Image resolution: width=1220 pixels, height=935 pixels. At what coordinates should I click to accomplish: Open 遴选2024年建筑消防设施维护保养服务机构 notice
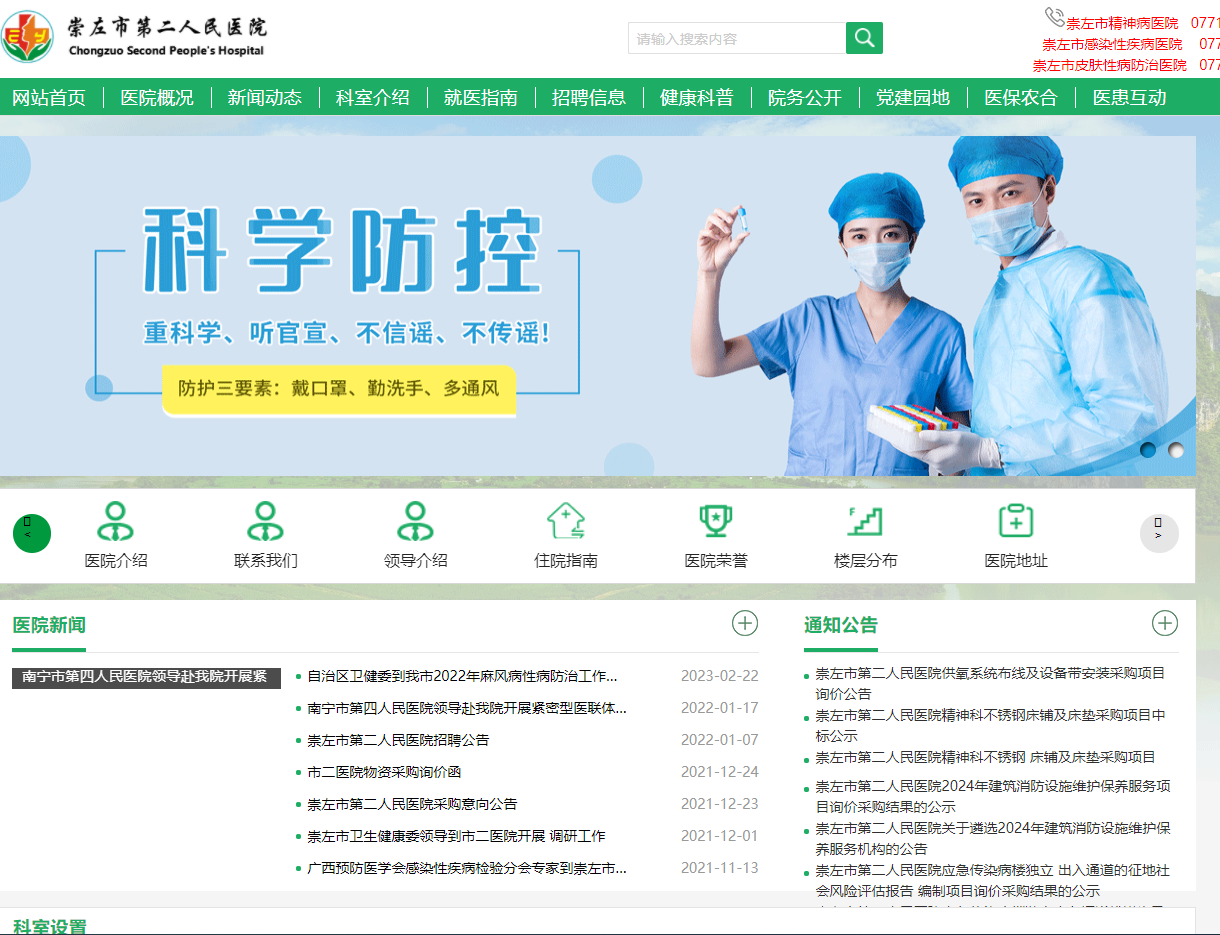pos(992,838)
